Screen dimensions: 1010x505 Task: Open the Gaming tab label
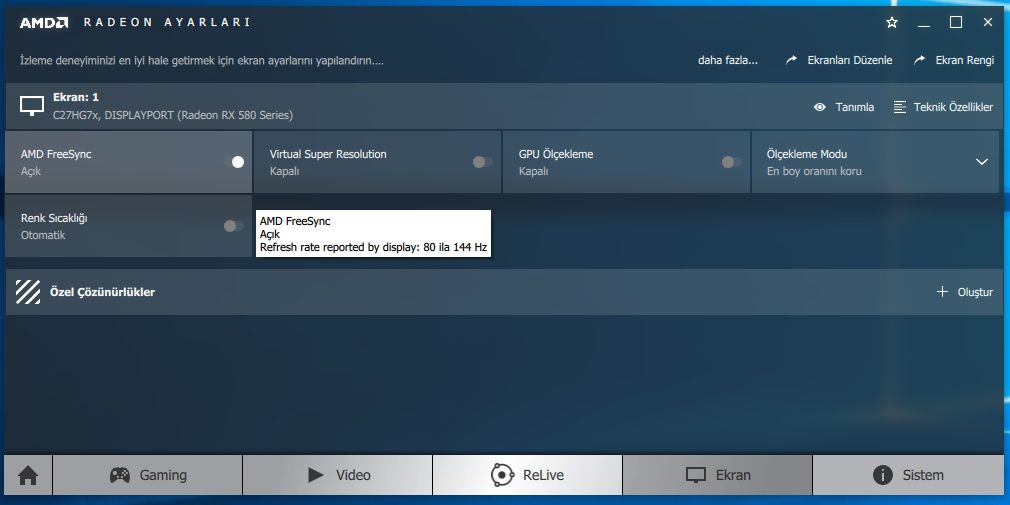click(x=163, y=475)
